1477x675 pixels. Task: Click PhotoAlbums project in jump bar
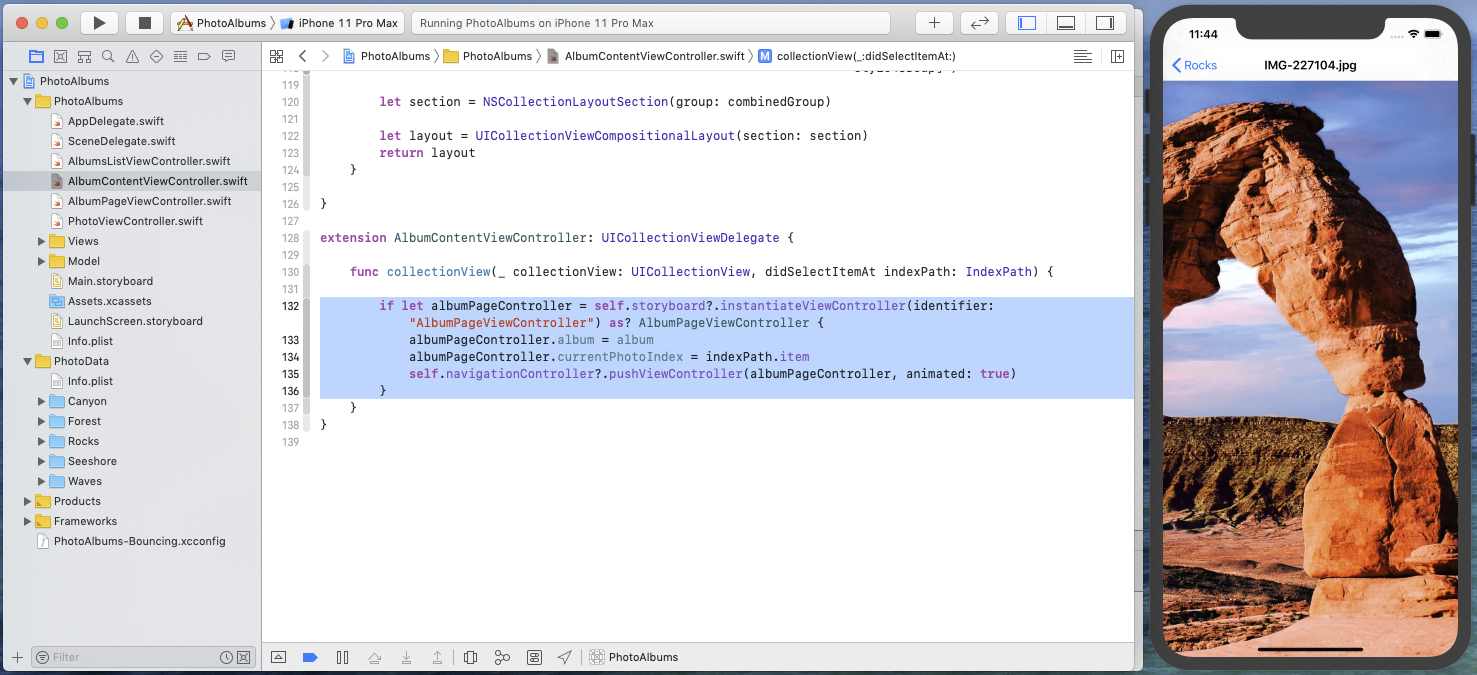386,56
